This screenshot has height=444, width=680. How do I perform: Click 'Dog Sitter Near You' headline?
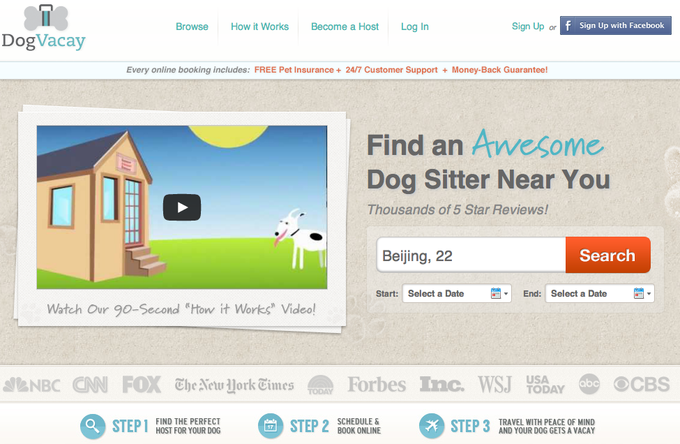(x=488, y=180)
